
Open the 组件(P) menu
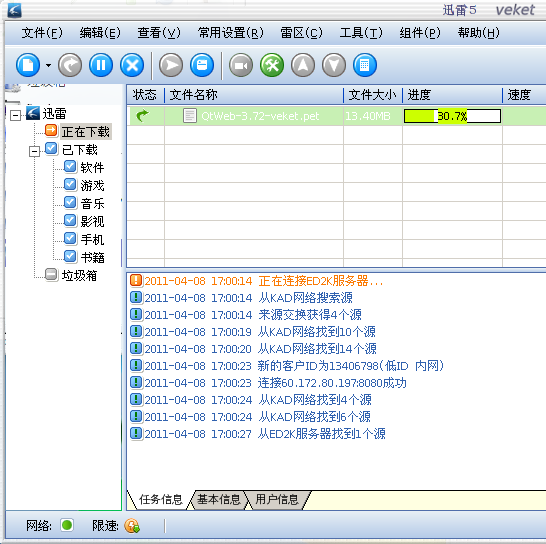[x=420, y=33]
